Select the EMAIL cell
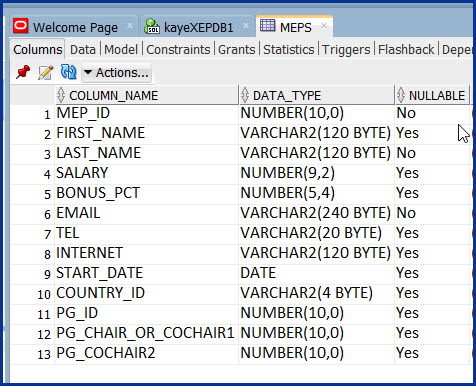Screen dimensions: 476x386 click(x=146, y=214)
